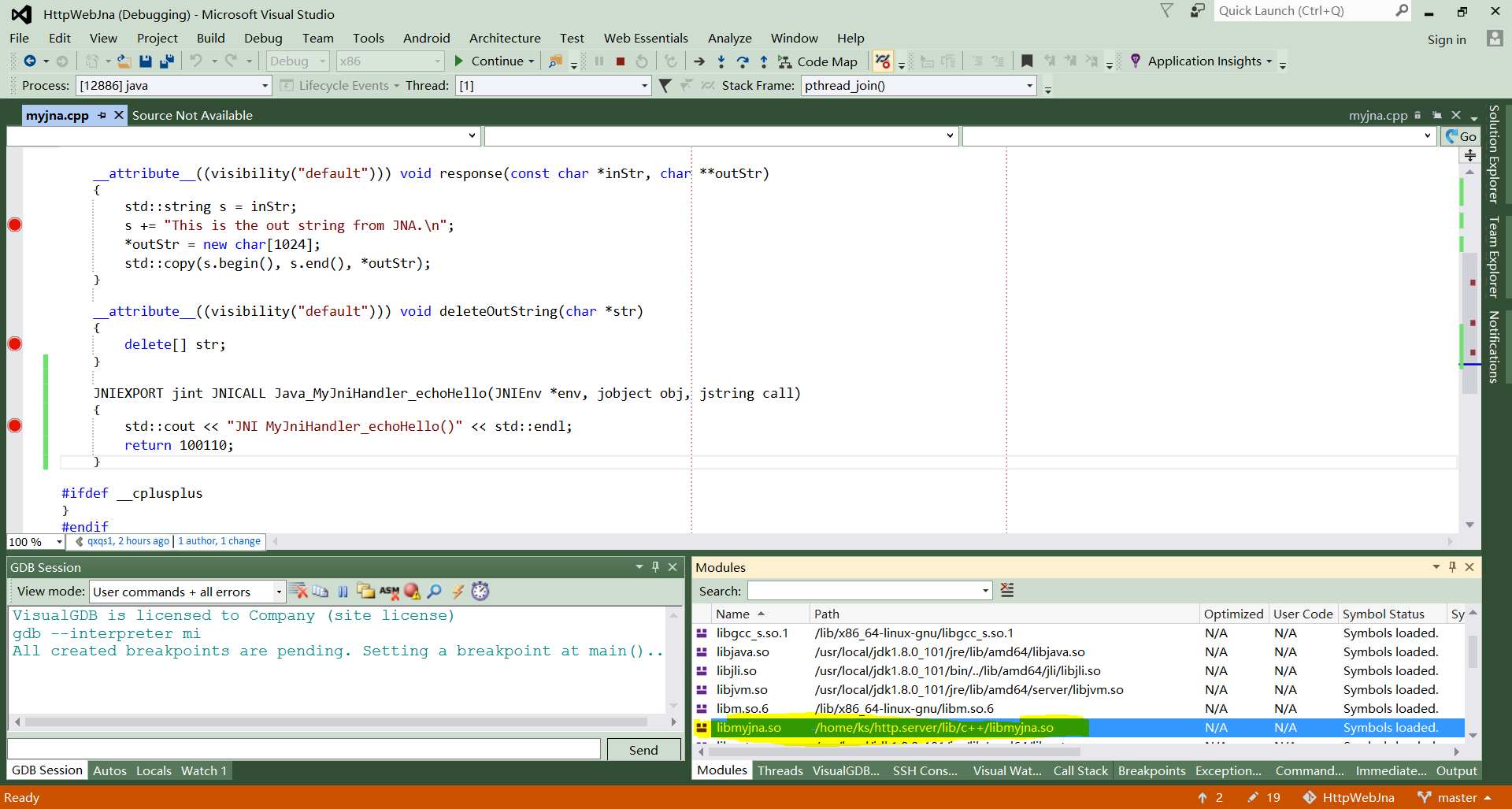
Task: Click Sign in link
Action: [1447, 39]
